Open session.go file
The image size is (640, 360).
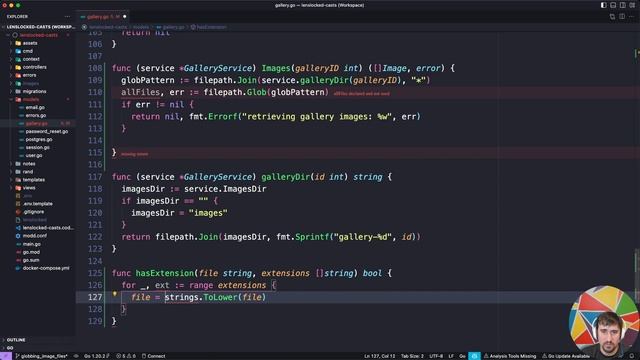[x=38, y=147]
